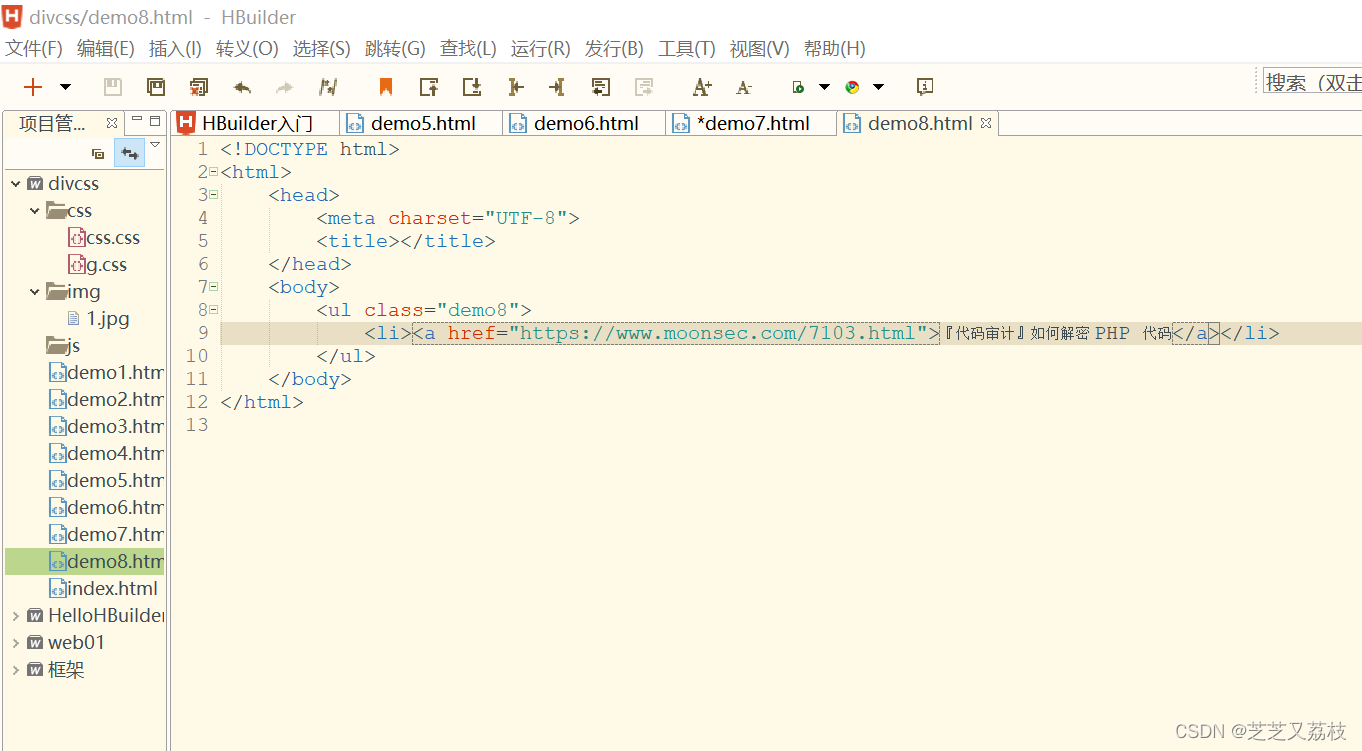Switch to the demo5.html tab
The image size is (1362, 751).
(x=422, y=123)
